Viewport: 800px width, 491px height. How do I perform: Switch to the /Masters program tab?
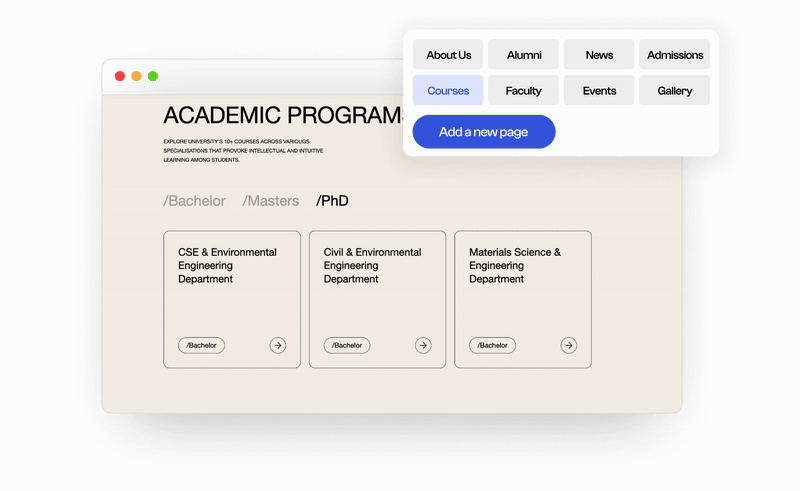coord(270,201)
